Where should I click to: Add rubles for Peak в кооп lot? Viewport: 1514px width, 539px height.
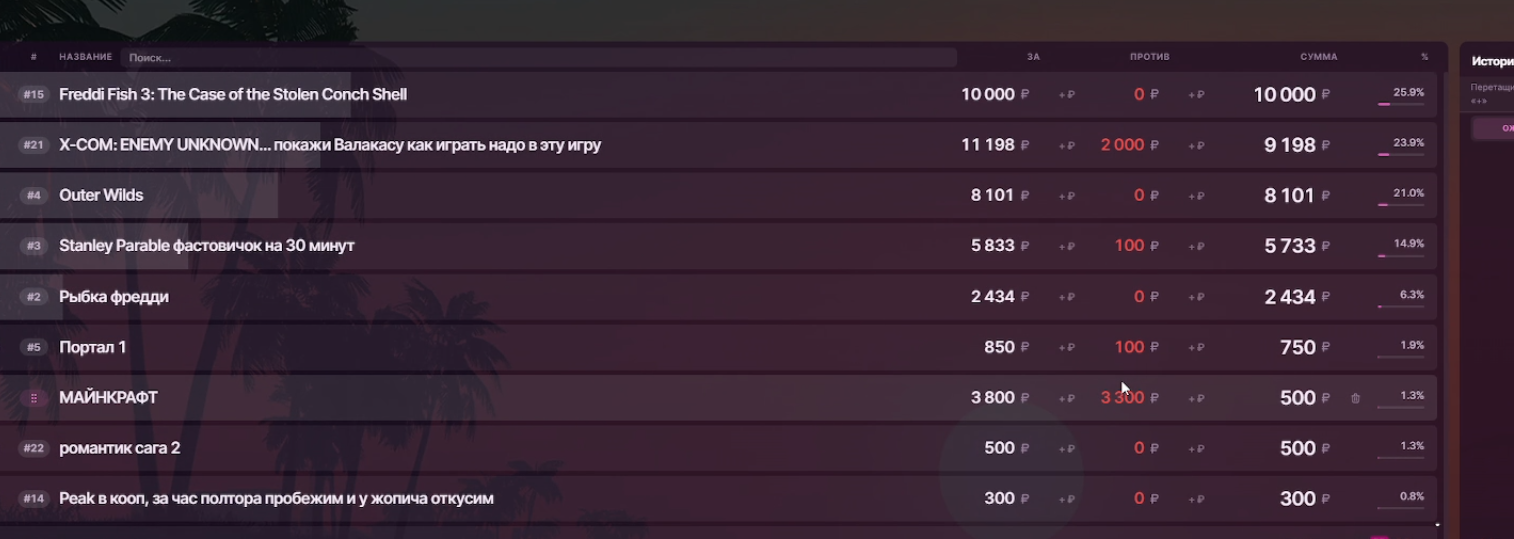pyautogui.click(x=1066, y=499)
